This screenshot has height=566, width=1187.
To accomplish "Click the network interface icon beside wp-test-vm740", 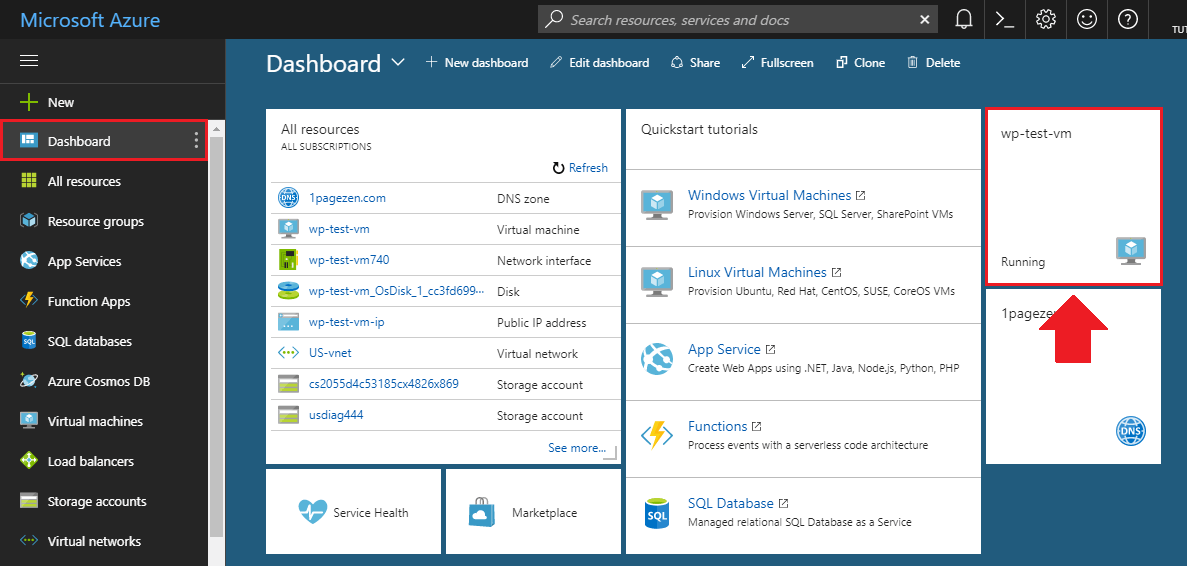I will (288, 260).
